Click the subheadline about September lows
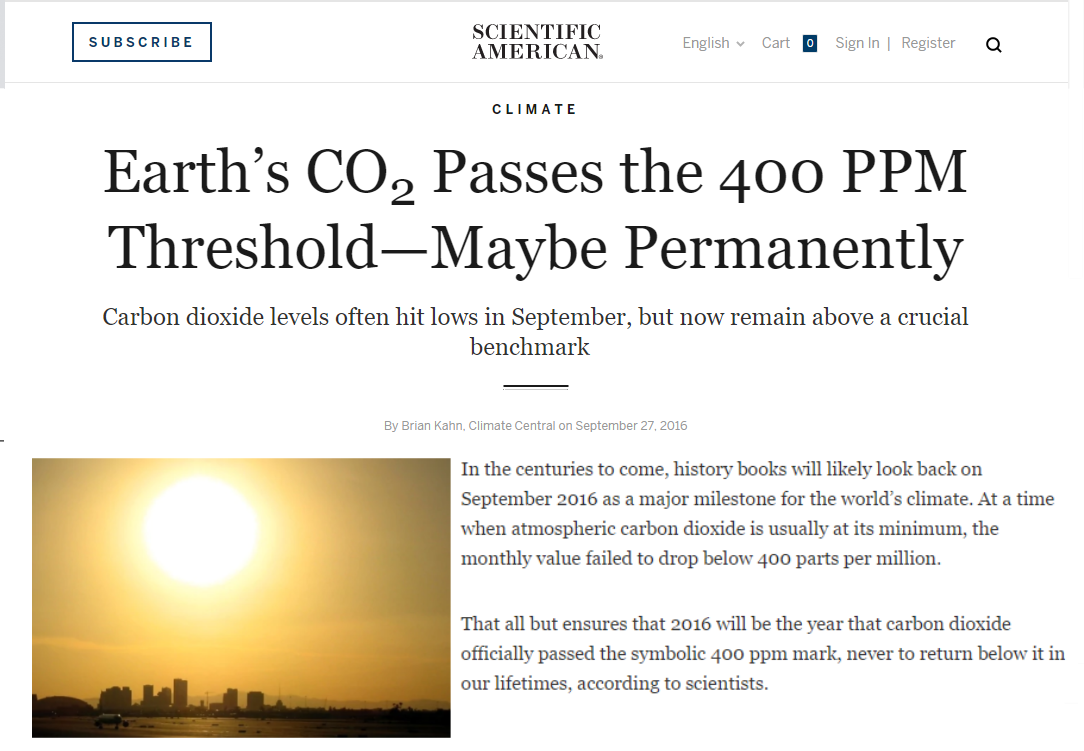The height and width of the screenshot is (751, 1084). pos(535,331)
